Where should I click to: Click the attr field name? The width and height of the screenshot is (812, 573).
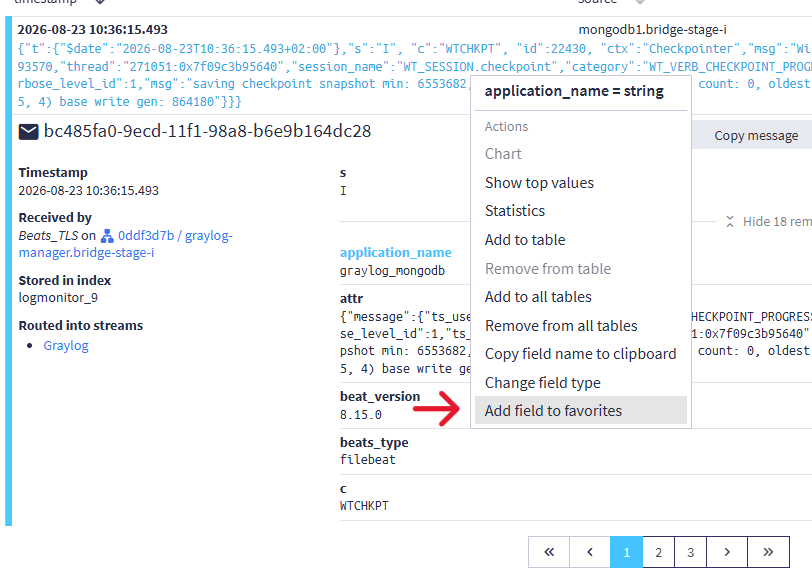point(351,298)
